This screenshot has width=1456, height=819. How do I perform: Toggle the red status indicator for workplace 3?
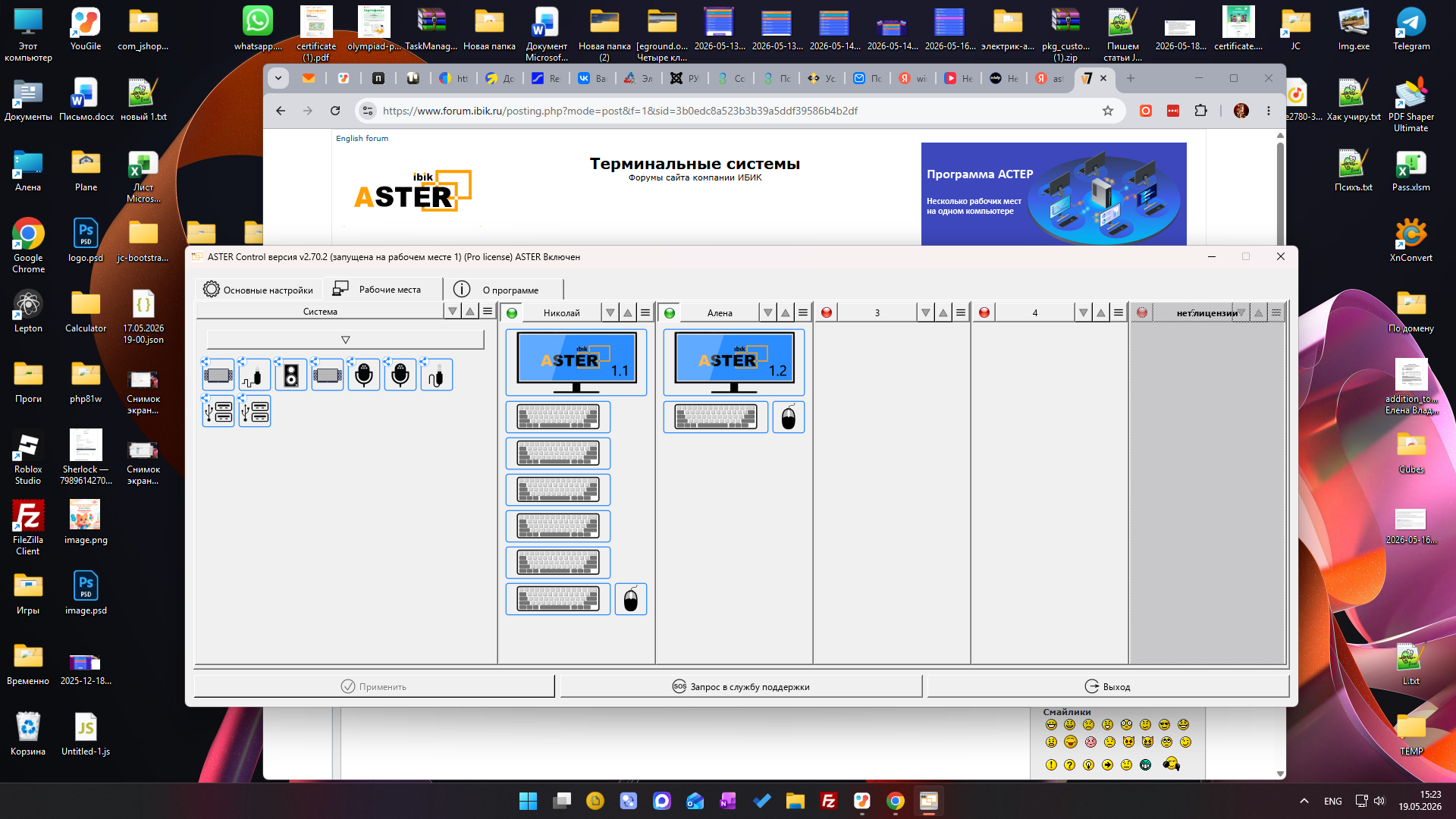827,312
